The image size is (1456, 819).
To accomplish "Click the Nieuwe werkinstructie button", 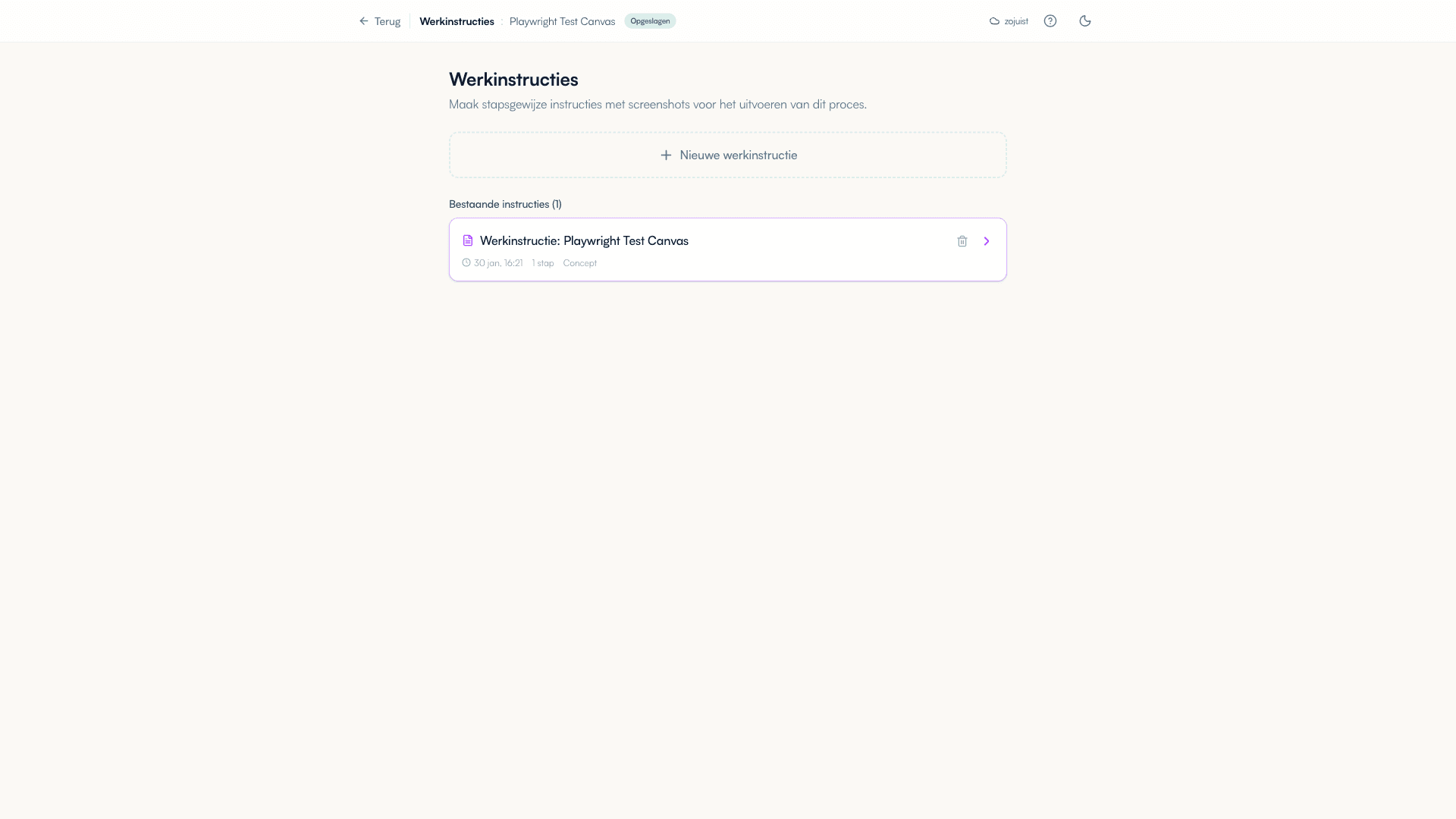I will [727, 155].
